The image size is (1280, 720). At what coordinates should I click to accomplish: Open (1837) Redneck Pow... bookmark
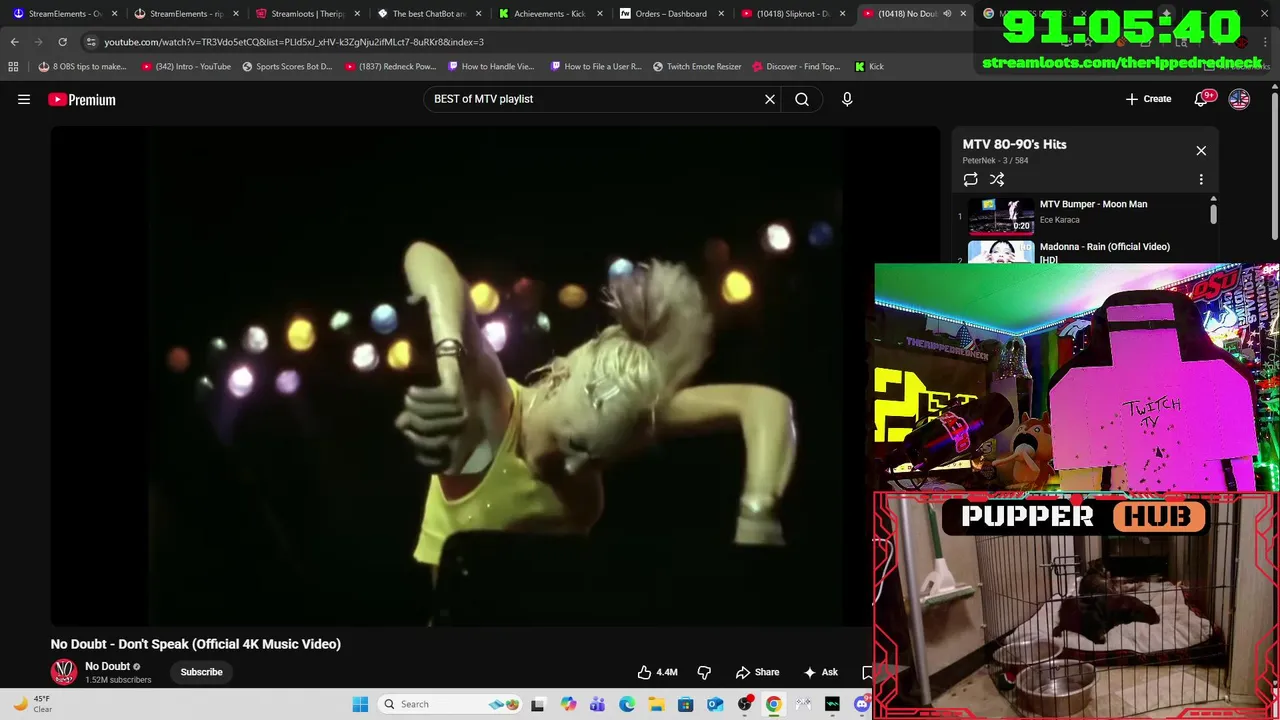tap(391, 66)
